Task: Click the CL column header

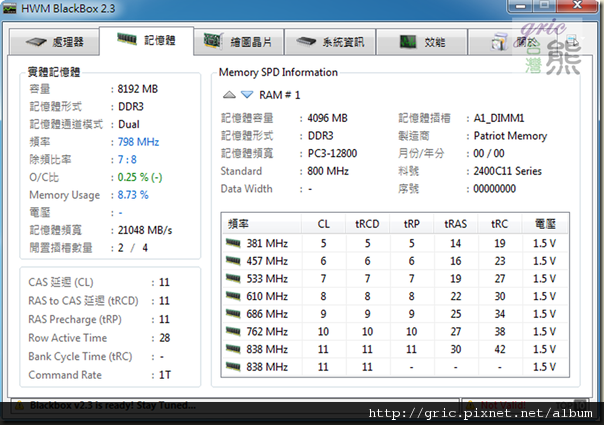Action: tap(324, 224)
